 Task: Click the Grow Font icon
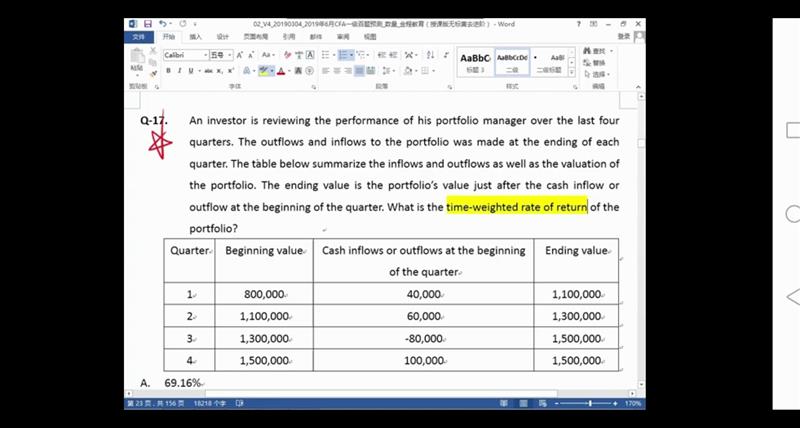239,55
